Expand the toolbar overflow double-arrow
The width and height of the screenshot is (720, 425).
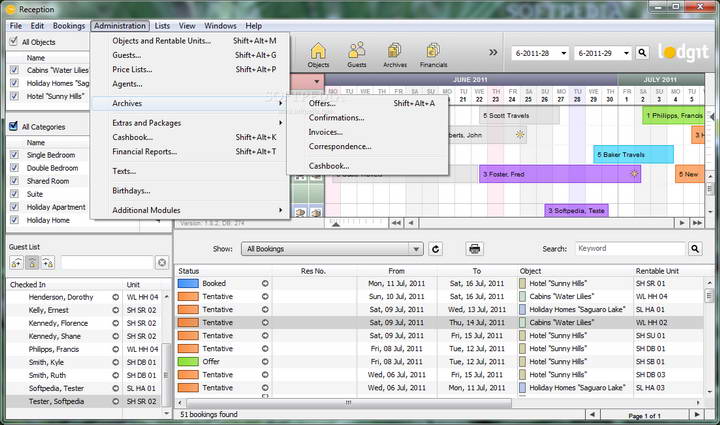pos(493,52)
